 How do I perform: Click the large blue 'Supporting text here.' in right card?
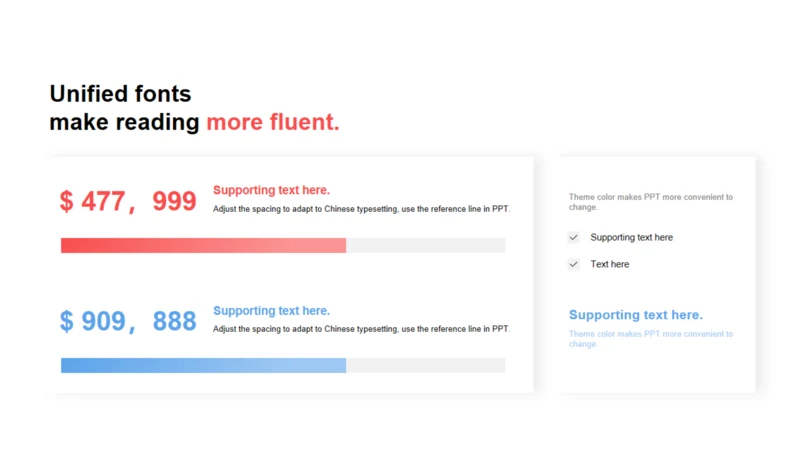(636, 315)
